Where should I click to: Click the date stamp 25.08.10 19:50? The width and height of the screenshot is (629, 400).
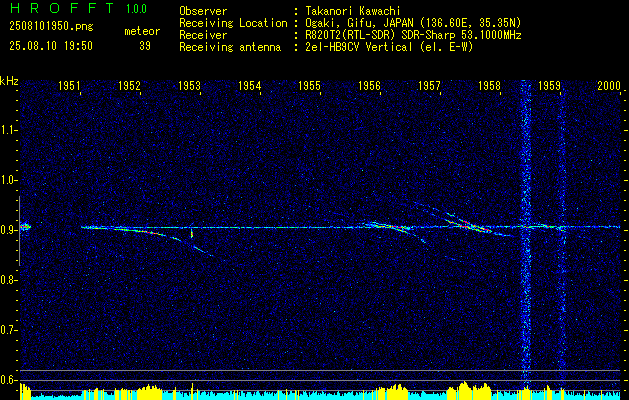51,46
